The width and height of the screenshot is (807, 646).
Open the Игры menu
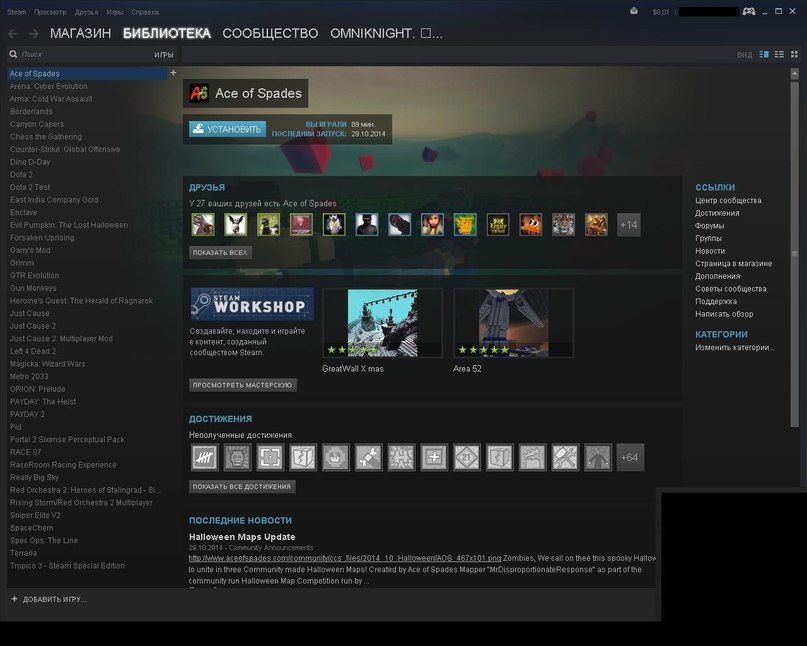(x=115, y=12)
